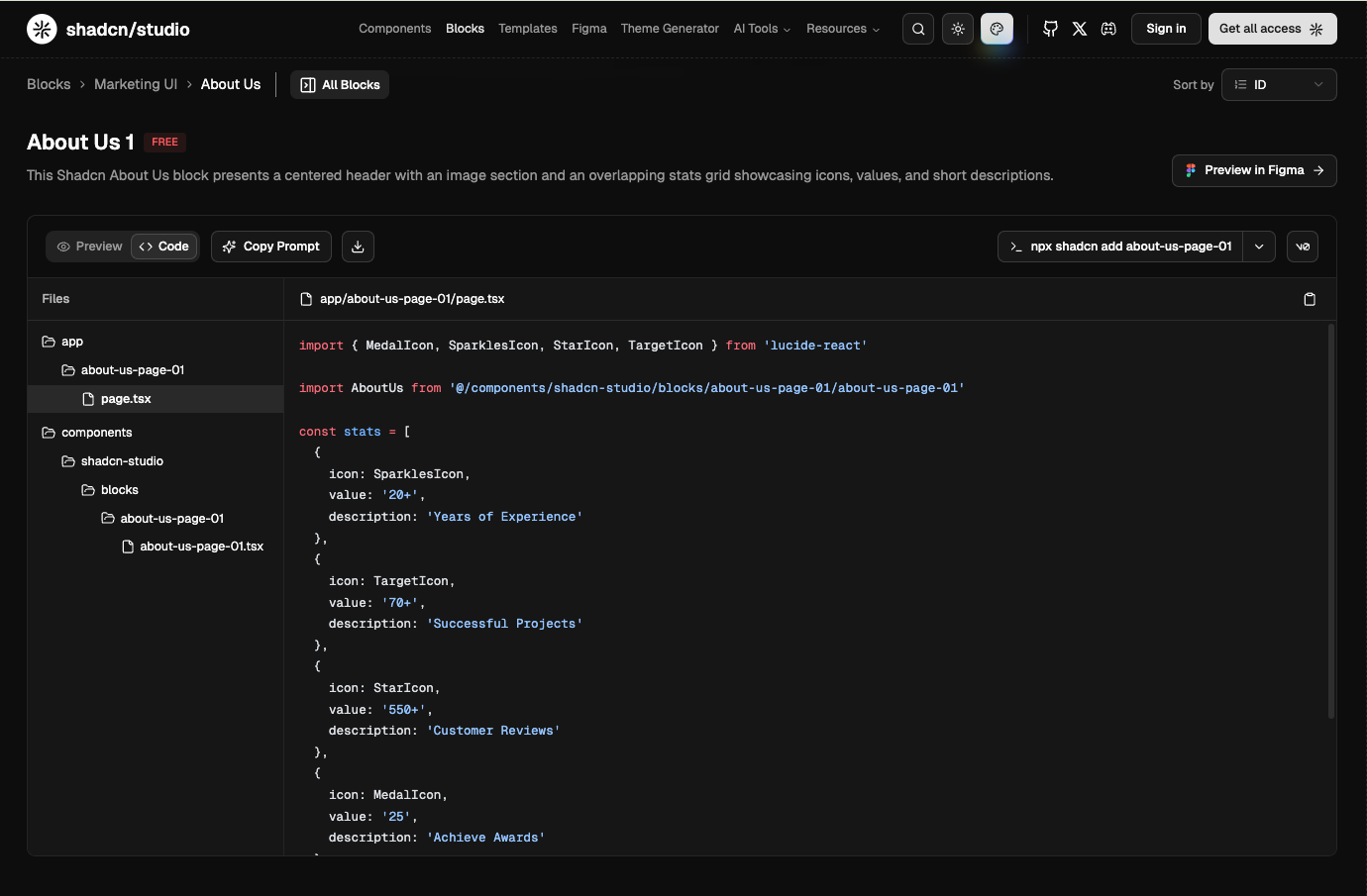Viewport: 1367px width, 896px height.
Task: Visit the X (Twitter) icon link
Action: coord(1080,29)
